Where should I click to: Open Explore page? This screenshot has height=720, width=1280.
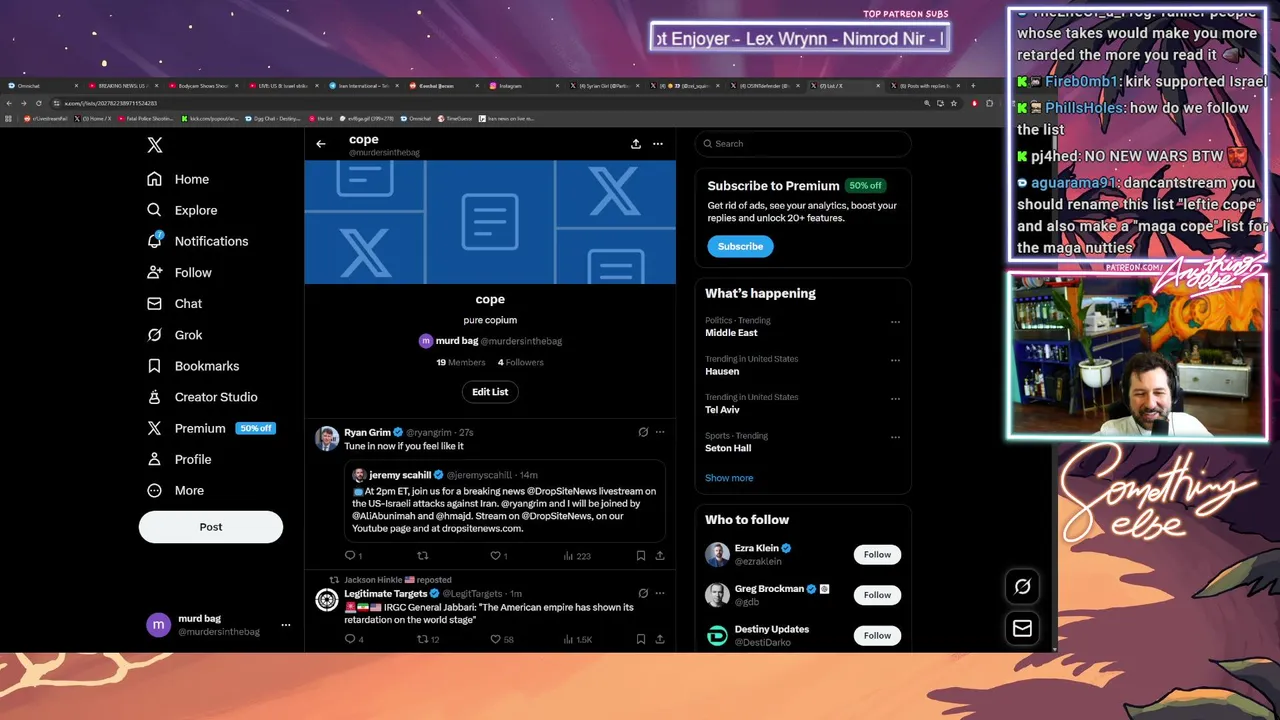pos(182,210)
